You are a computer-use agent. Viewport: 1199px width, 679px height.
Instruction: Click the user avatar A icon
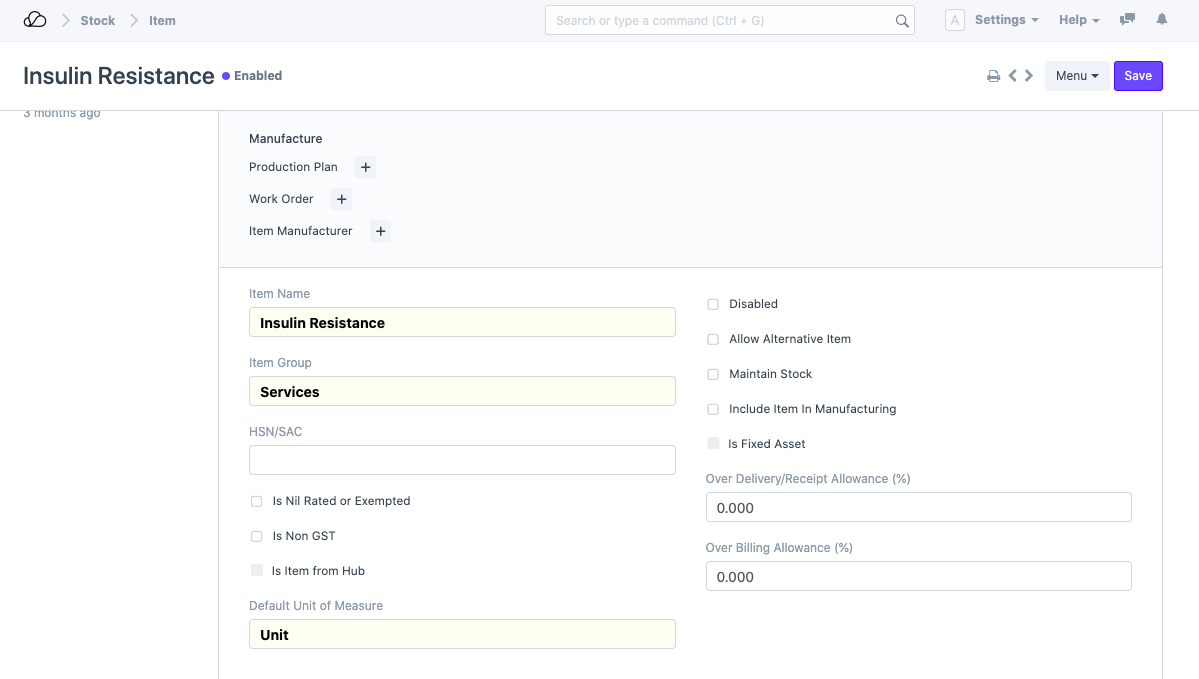coord(955,20)
